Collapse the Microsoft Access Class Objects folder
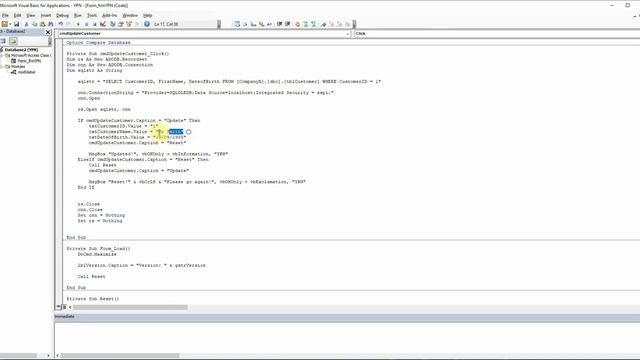The height and width of the screenshot is (360, 640). pyautogui.click(x=2, y=55)
